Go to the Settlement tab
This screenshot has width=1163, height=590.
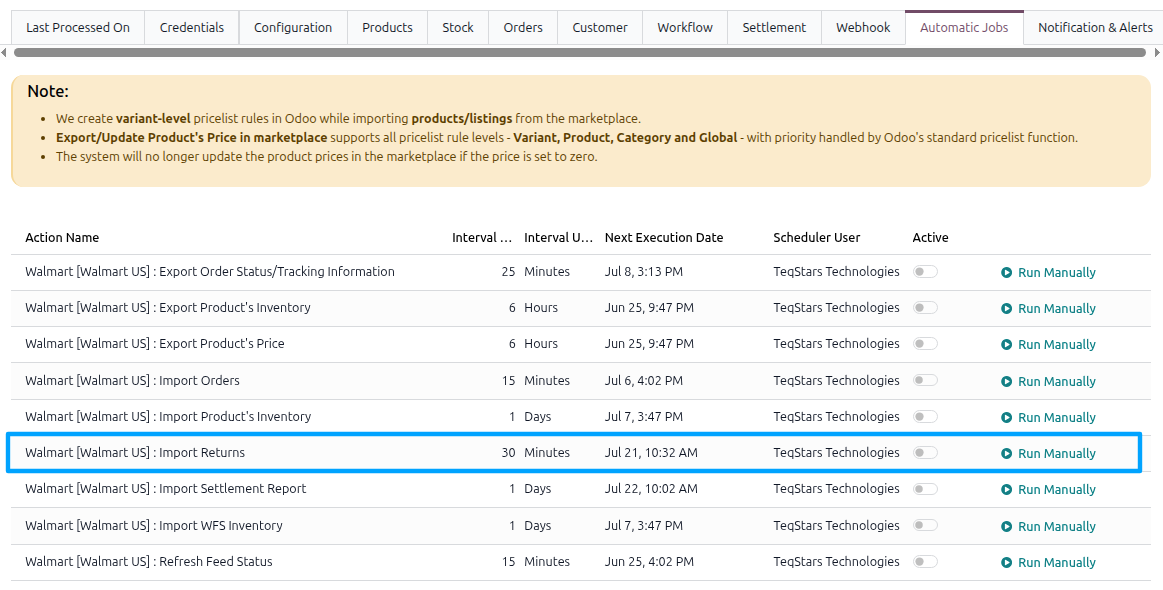(x=774, y=27)
